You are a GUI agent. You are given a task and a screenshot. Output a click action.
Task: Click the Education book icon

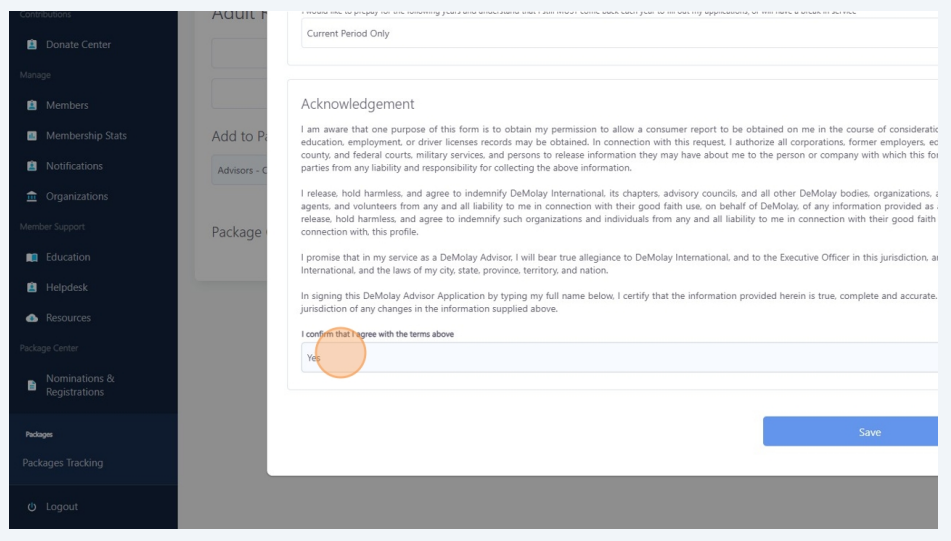tap(32, 257)
